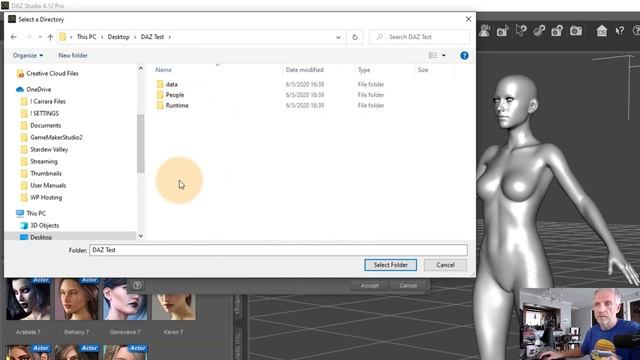Select This PC in the breadcrumb path
The width and height of the screenshot is (640, 360).
coord(87,37)
